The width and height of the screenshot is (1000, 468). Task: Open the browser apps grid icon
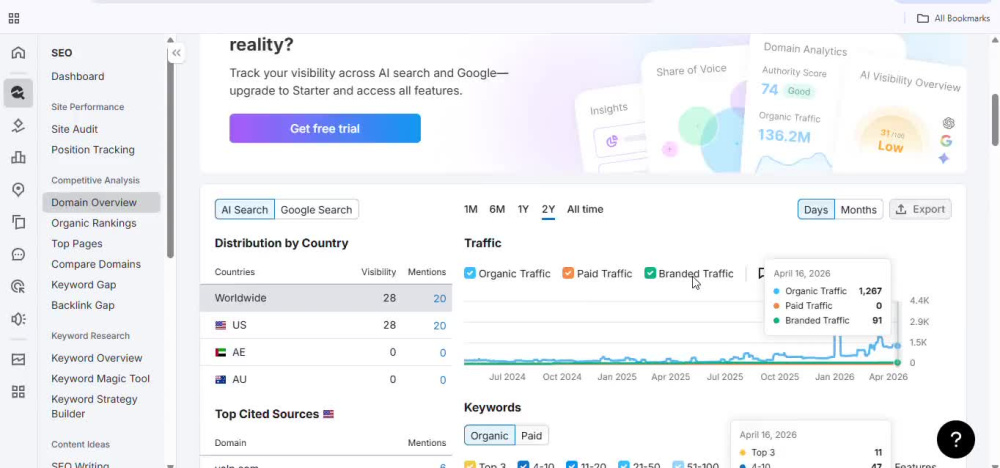[x=13, y=18]
